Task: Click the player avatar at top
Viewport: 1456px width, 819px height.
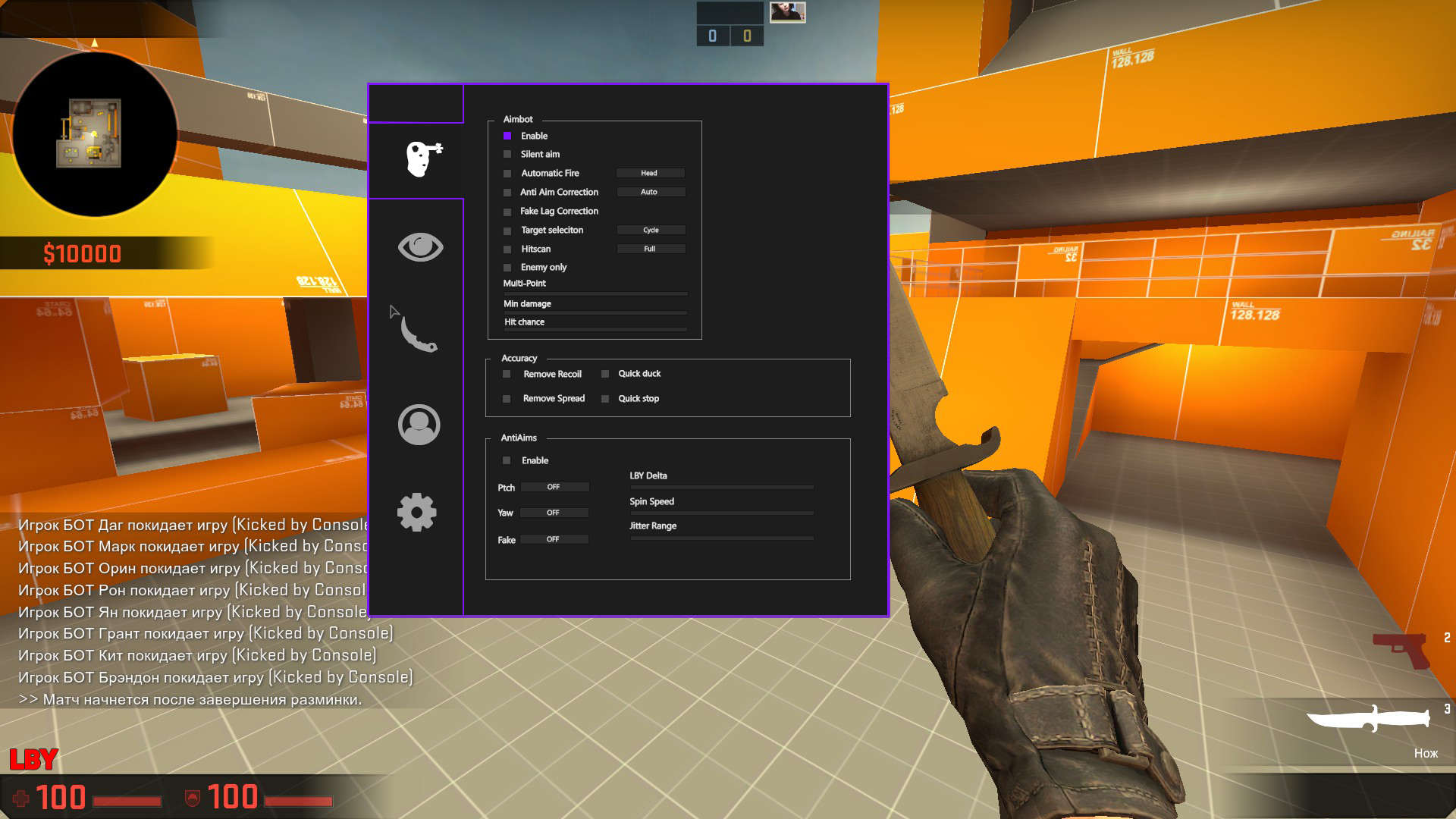Action: [x=787, y=12]
